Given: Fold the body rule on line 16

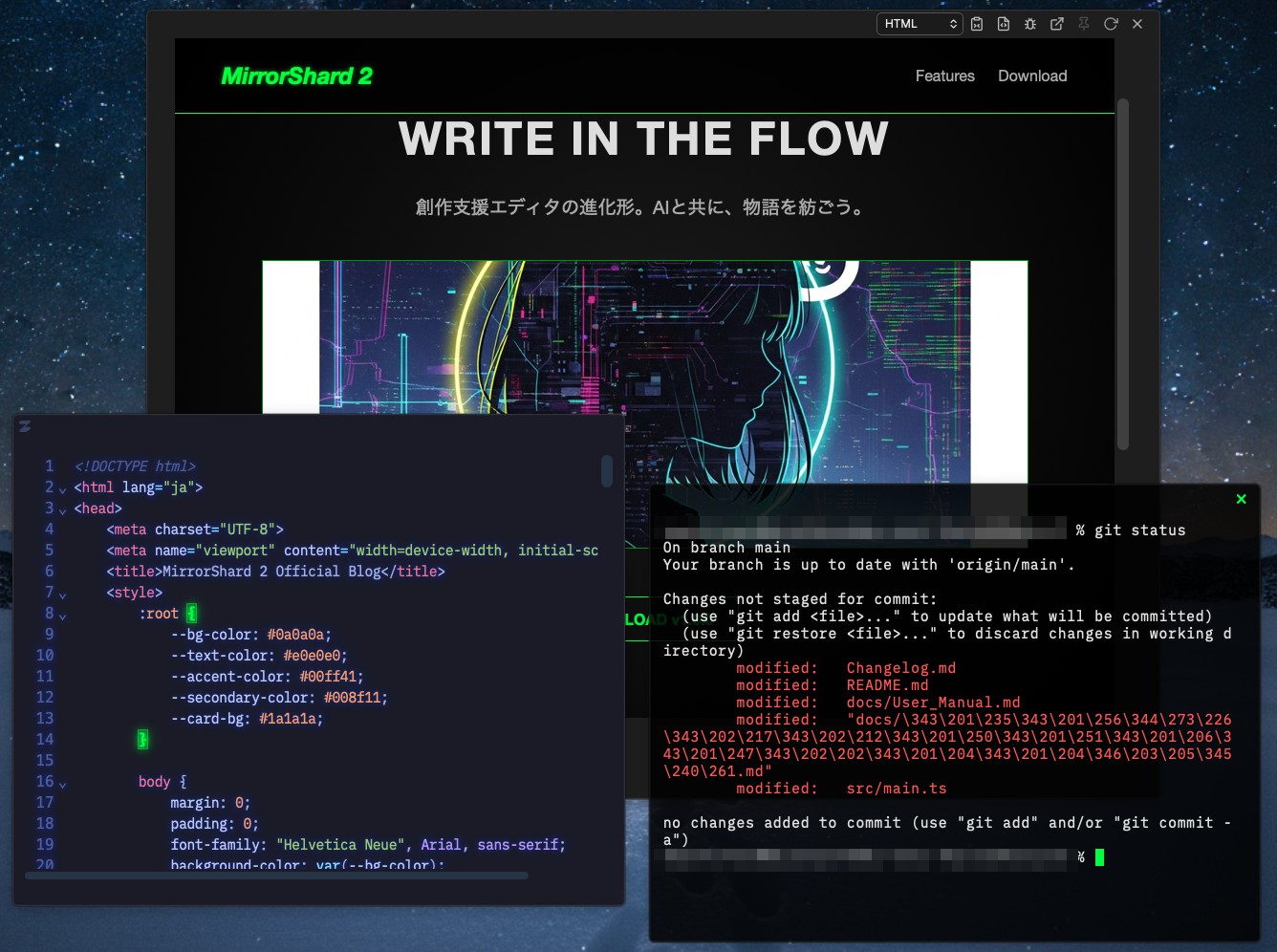Looking at the screenshot, I should click(x=63, y=784).
